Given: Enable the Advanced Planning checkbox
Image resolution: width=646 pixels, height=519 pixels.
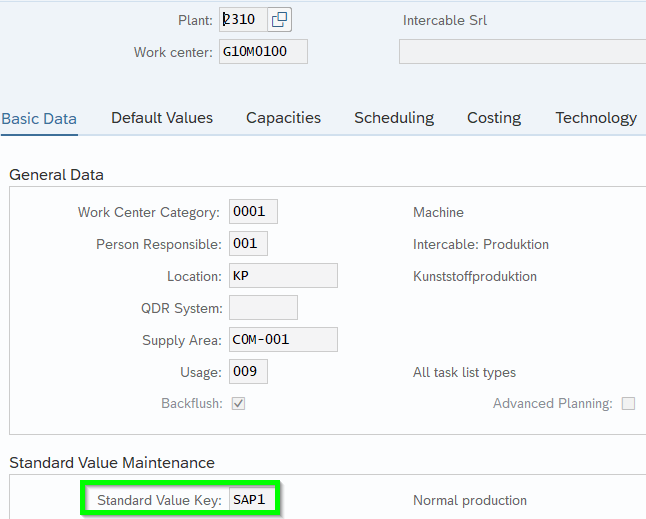Looking at the screenshot, I should [x=628, y=404].
